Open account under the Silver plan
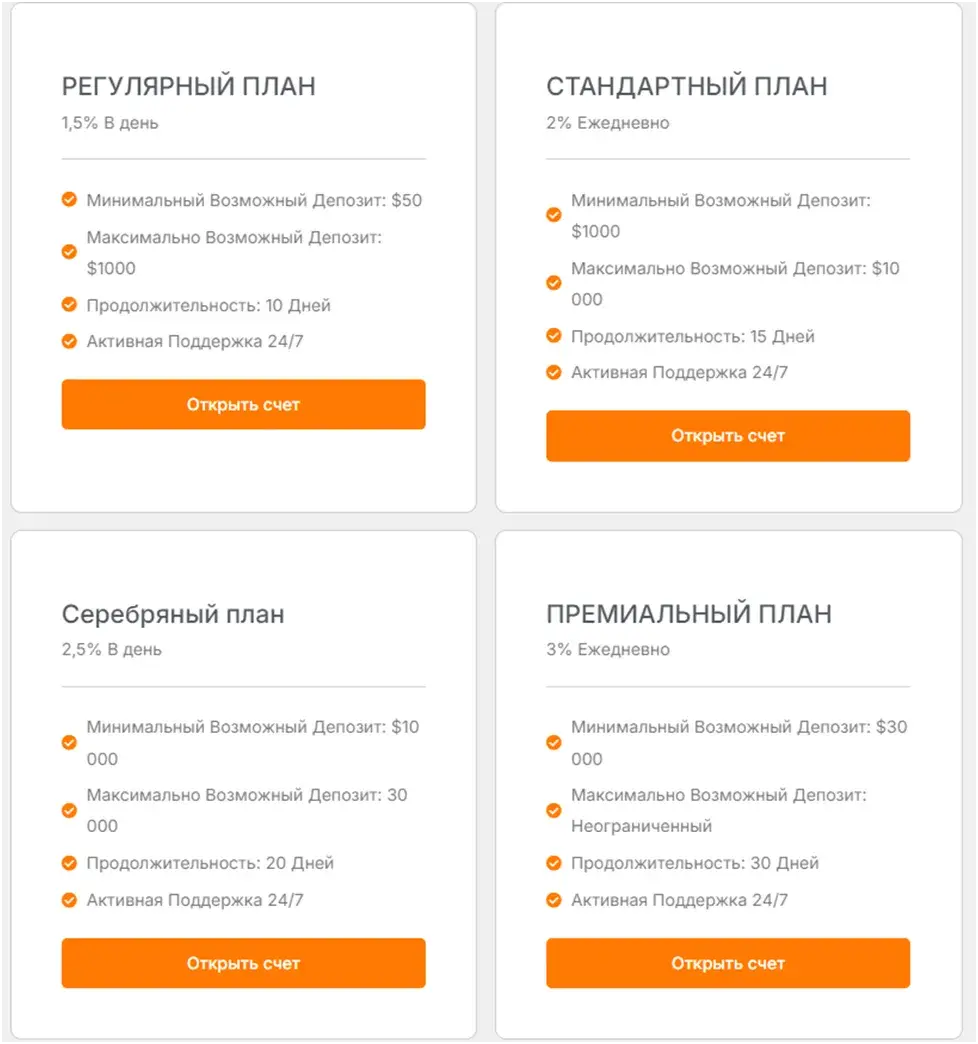The image size is (978, 1044). [244, 963]
